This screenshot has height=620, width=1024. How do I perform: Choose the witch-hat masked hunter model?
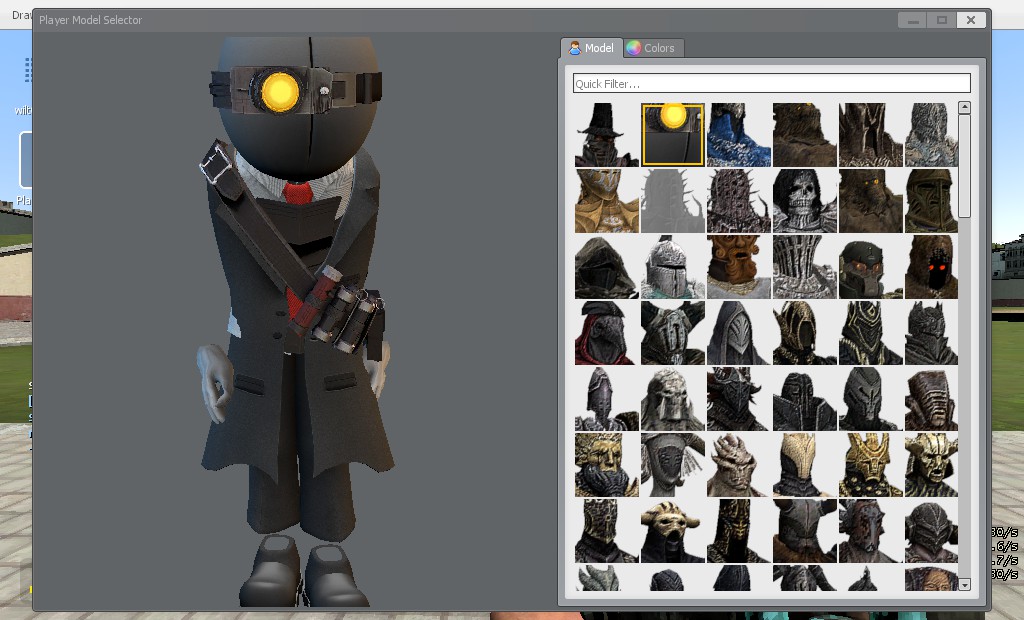[x=607, y=135]
